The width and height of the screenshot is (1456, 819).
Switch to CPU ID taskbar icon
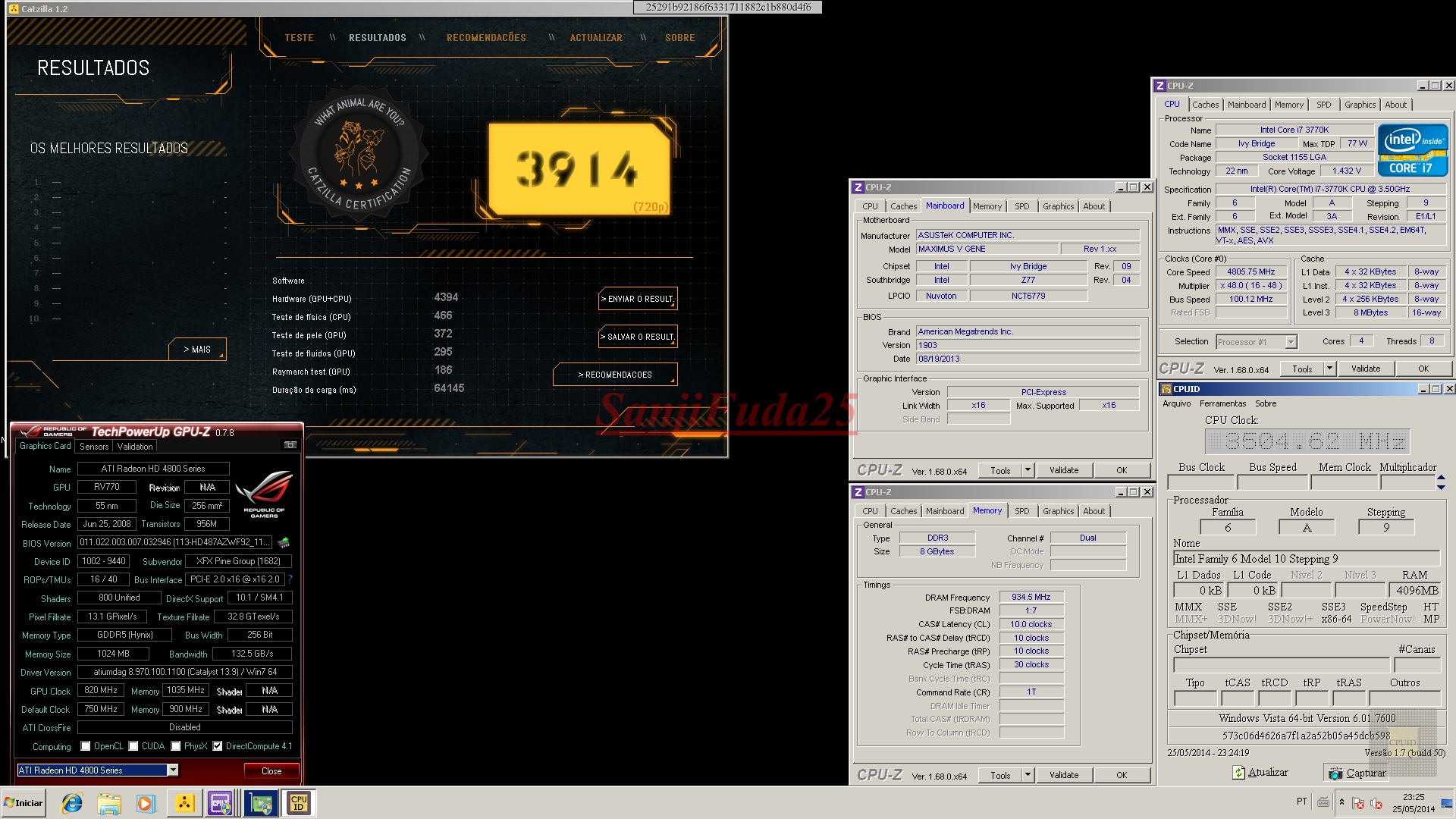tap(299, 803)
